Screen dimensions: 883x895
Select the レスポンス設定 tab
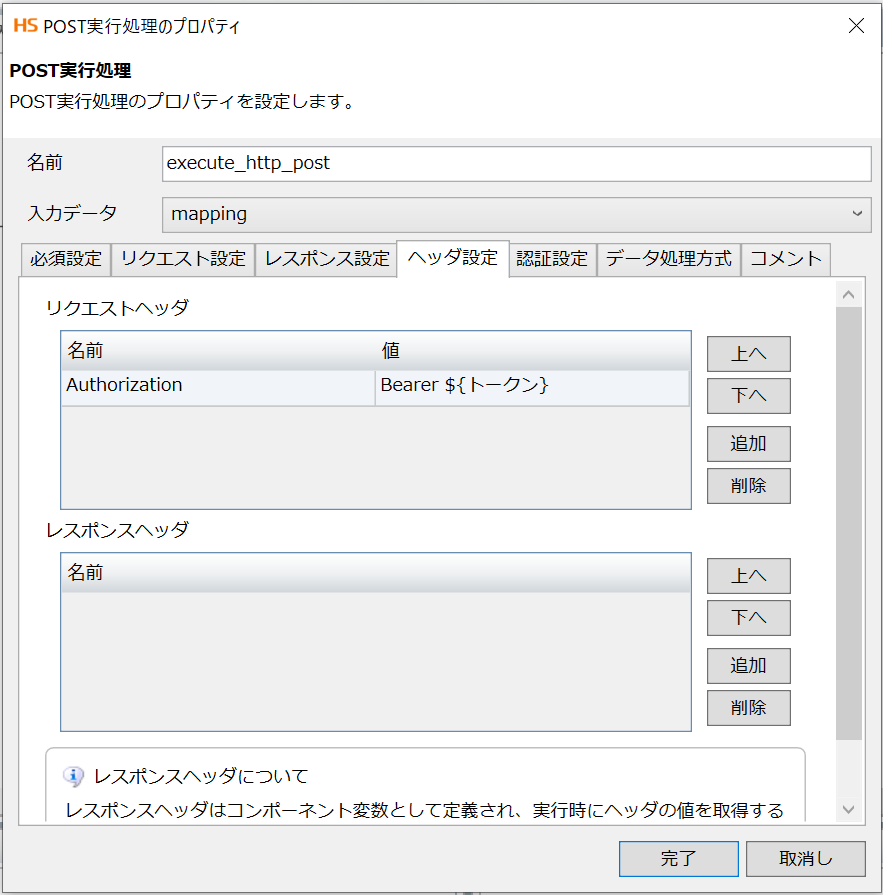pos(327,259)
